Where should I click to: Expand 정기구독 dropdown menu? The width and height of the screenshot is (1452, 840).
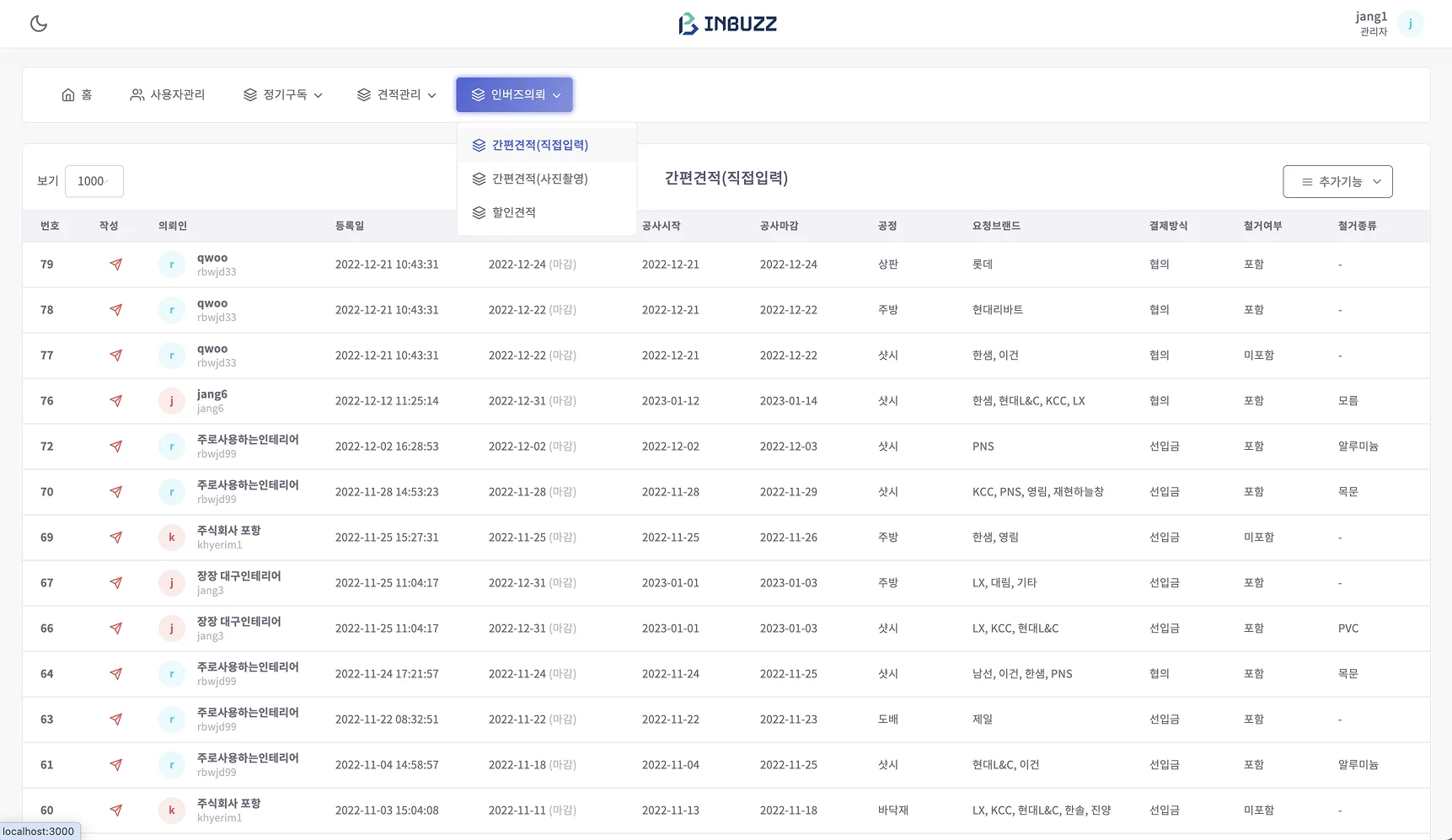click(x=282, y=94)
